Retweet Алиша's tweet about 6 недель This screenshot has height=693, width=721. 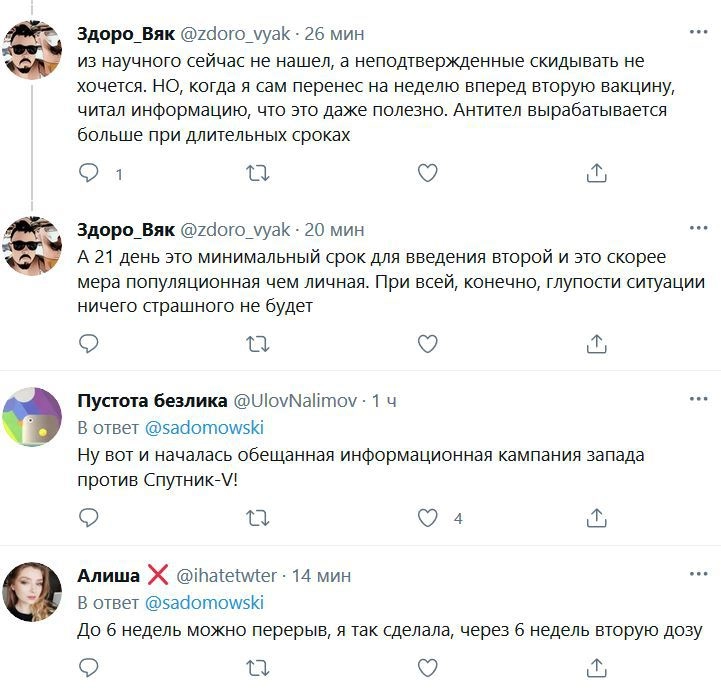pos(257,666)
